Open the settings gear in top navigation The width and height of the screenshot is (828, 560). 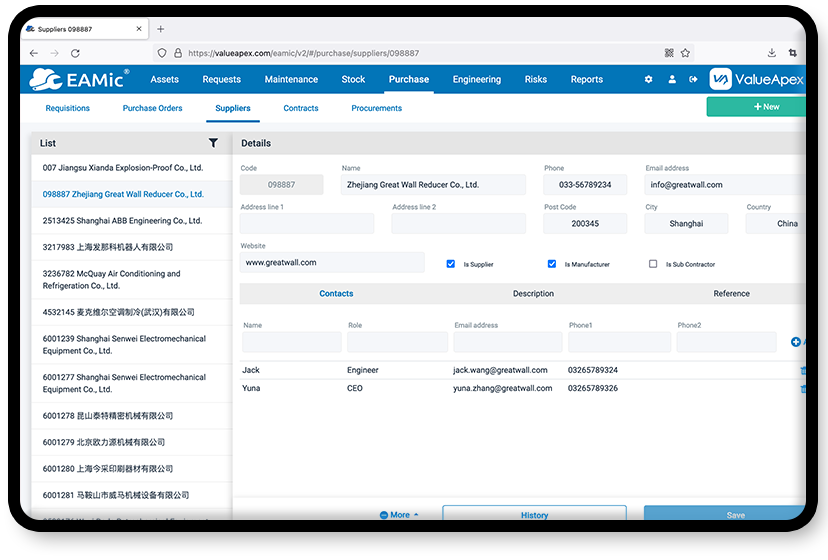point(648,80)
